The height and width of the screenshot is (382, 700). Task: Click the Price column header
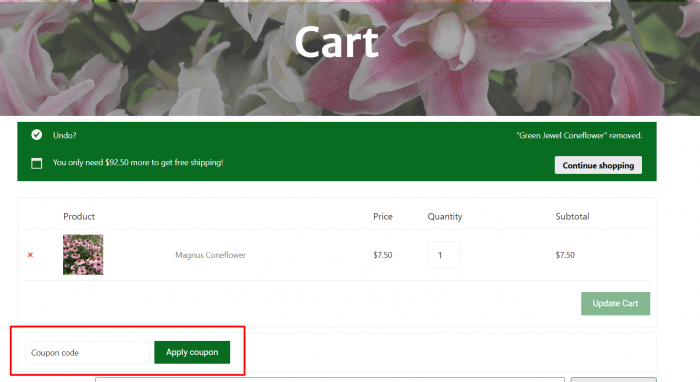(x=383, y=216)
